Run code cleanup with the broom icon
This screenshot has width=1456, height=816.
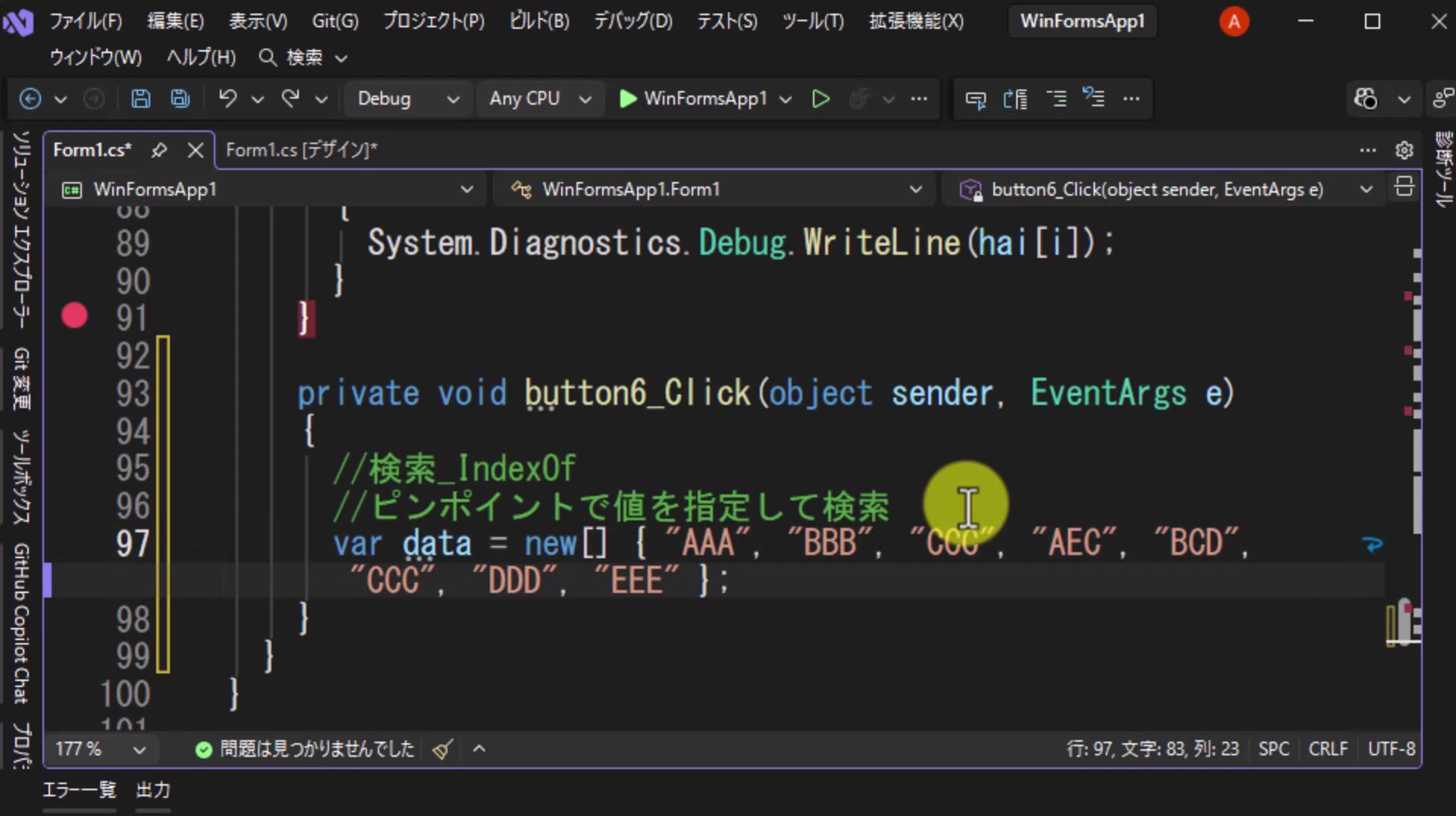(443, 749)
